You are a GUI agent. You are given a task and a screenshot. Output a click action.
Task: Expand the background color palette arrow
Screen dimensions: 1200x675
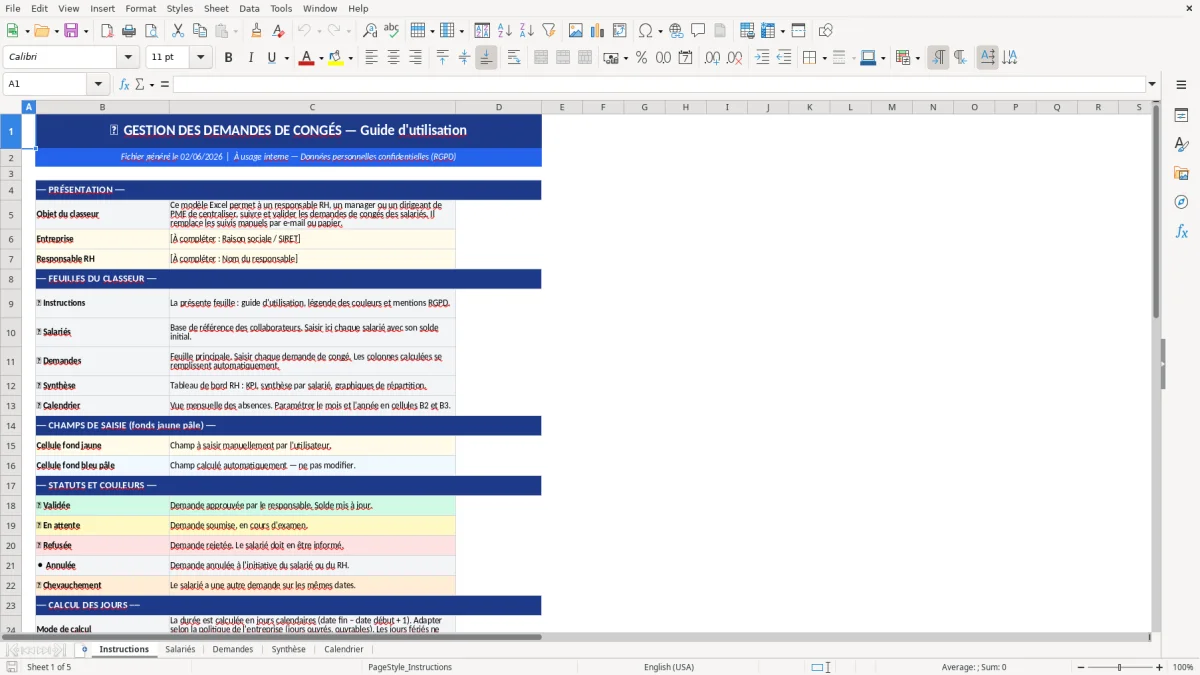[x=351, y=58]
